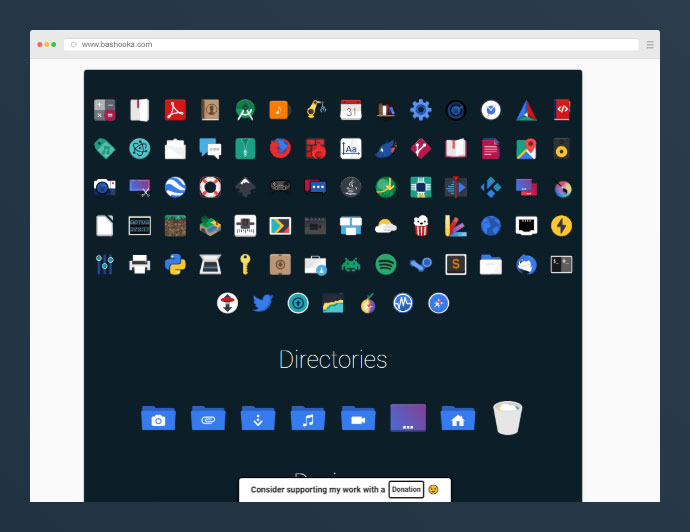Select the Sublime Text icon
Viewport: 690px width, 532px height.
456,265
